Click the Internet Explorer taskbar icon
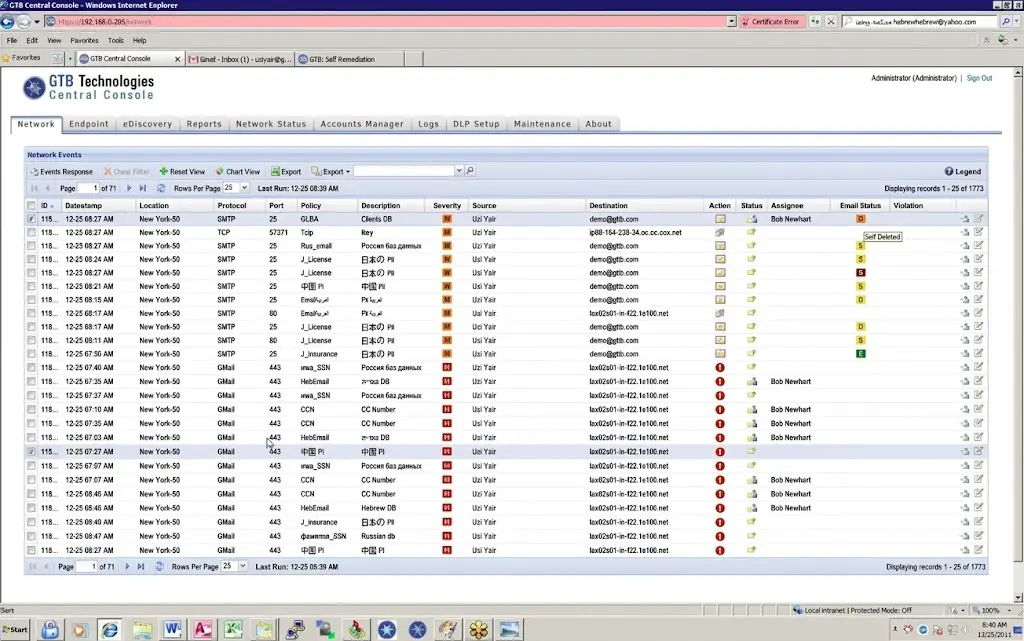 click(x=110, y=629)
